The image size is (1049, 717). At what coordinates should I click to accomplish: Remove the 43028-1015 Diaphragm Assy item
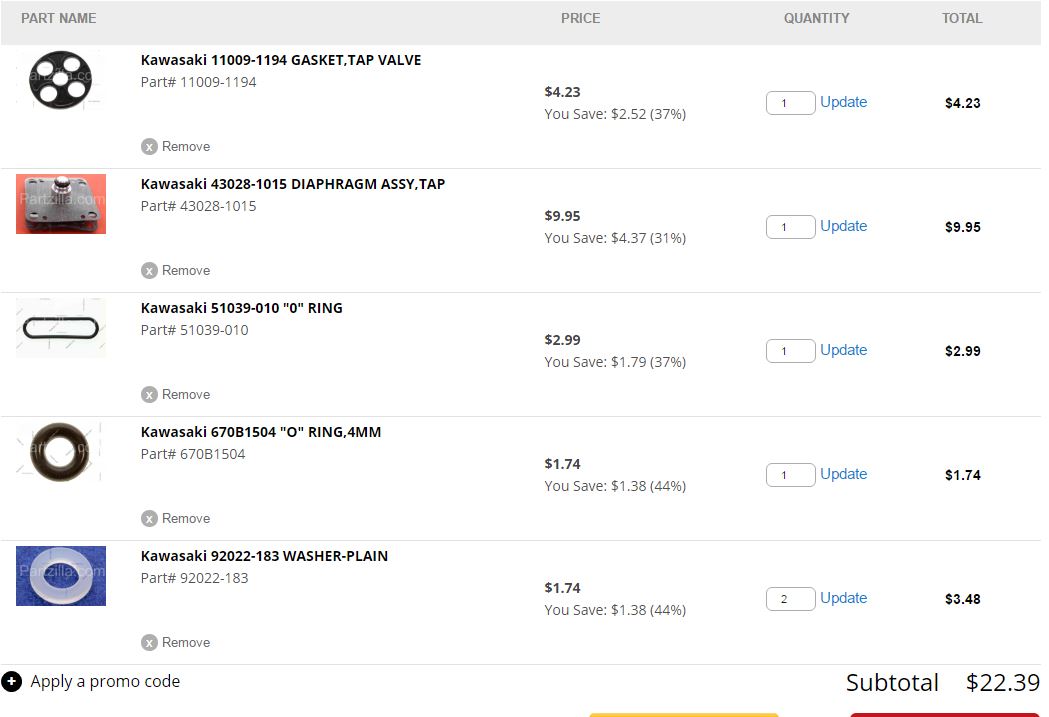pyautogui.click(x=176, y=270)
